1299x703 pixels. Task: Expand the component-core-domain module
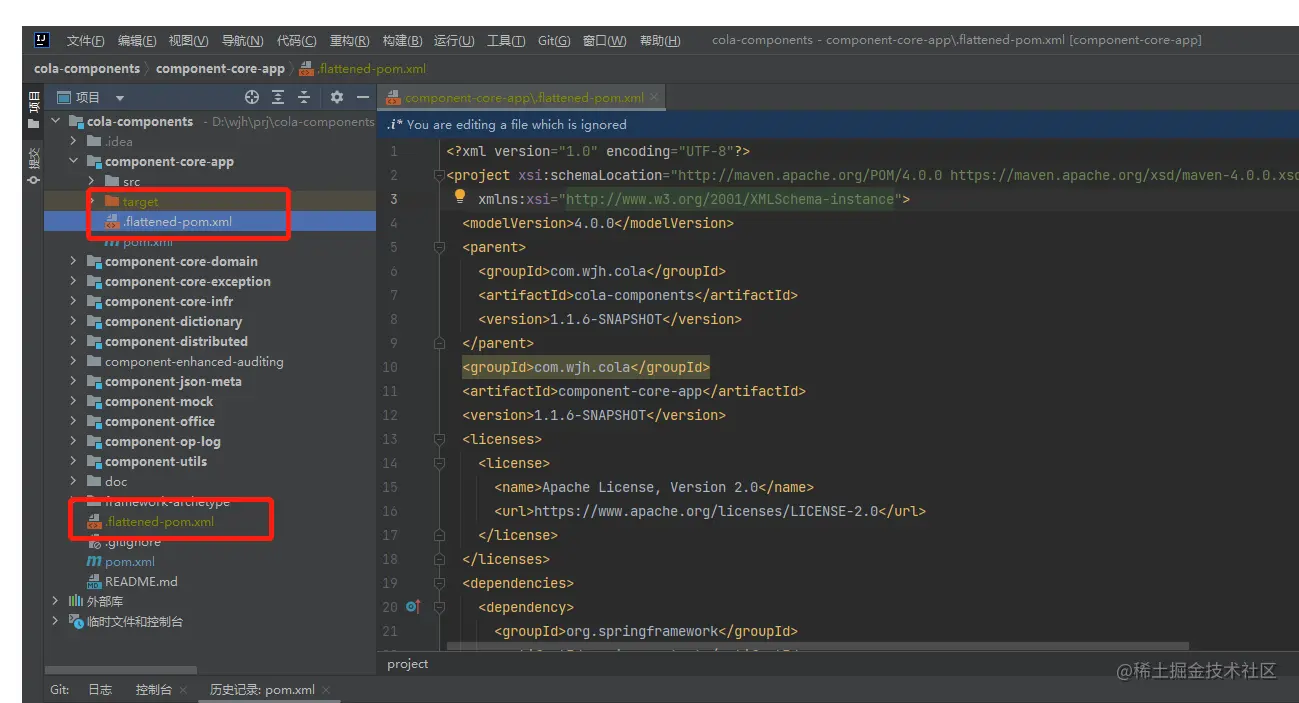tap(73, 261)
